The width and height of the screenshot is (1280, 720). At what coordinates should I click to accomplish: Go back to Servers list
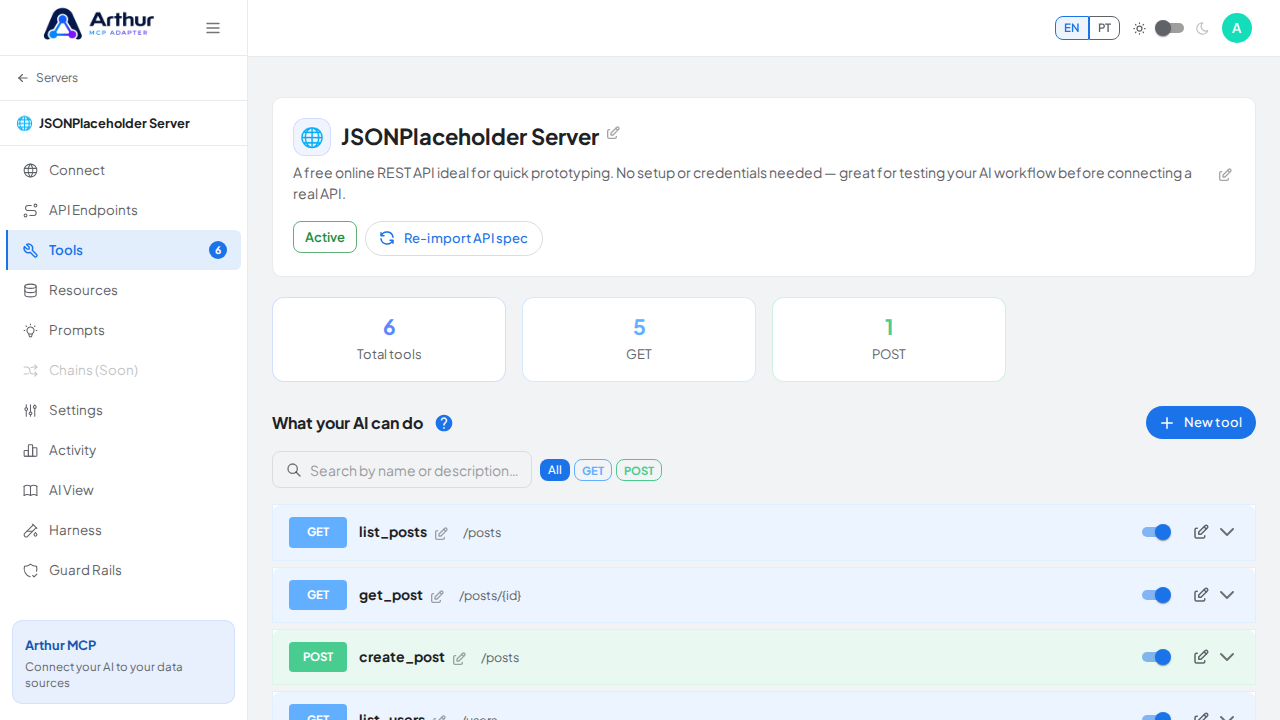tap(47, 78)
